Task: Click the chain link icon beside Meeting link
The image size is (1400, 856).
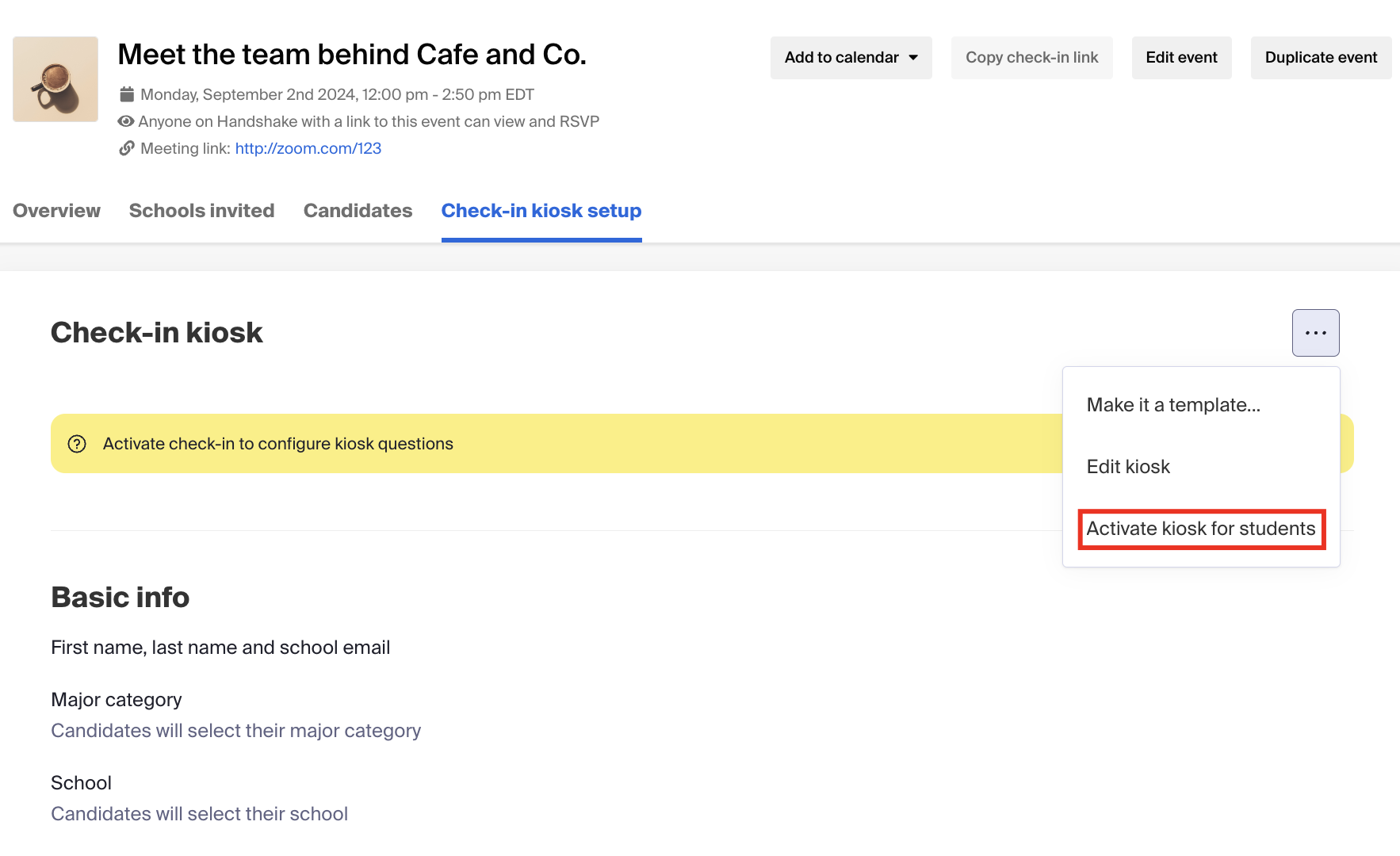Action: point(127,148)
